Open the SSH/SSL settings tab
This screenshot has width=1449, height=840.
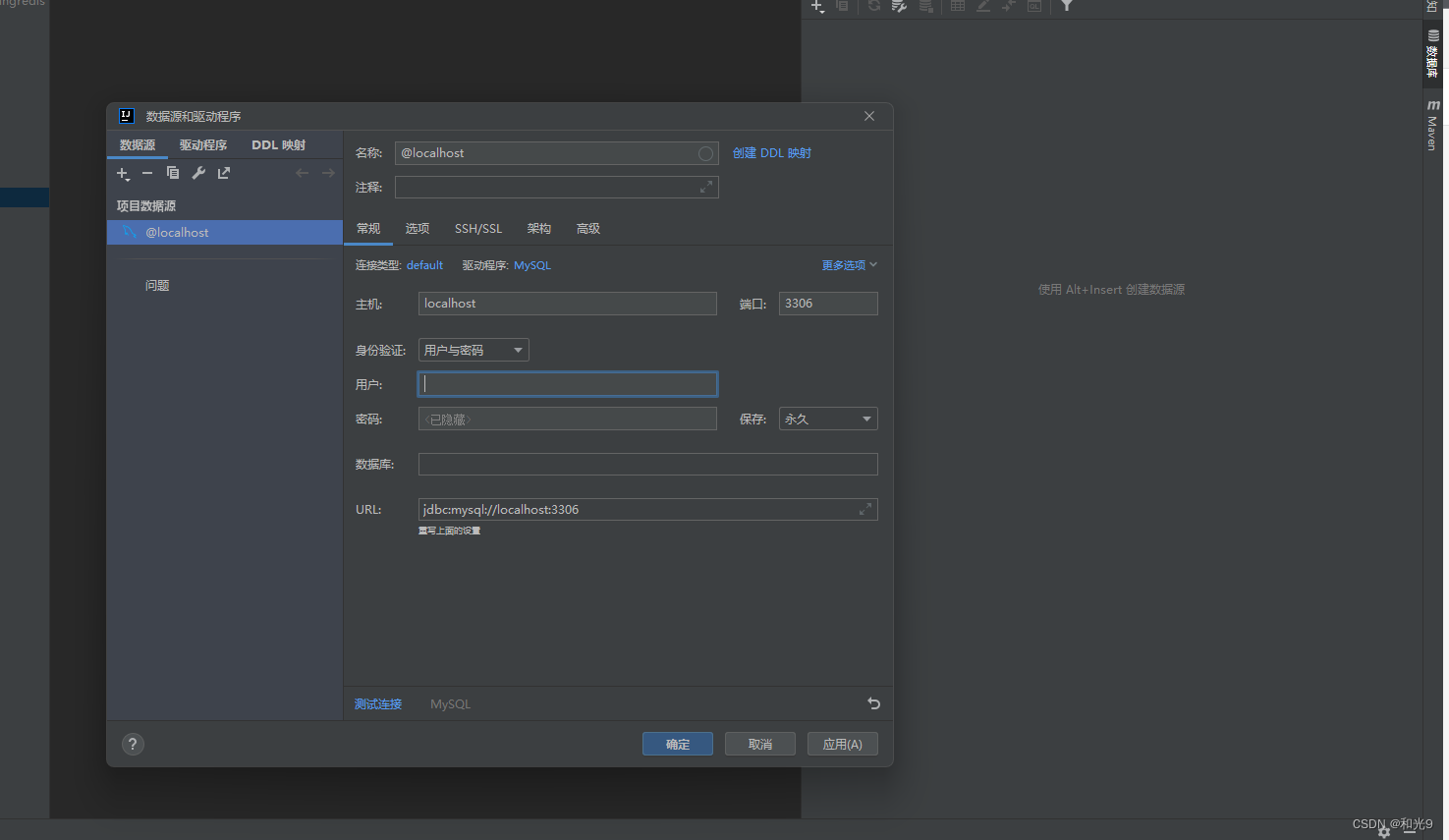(478, 228)
